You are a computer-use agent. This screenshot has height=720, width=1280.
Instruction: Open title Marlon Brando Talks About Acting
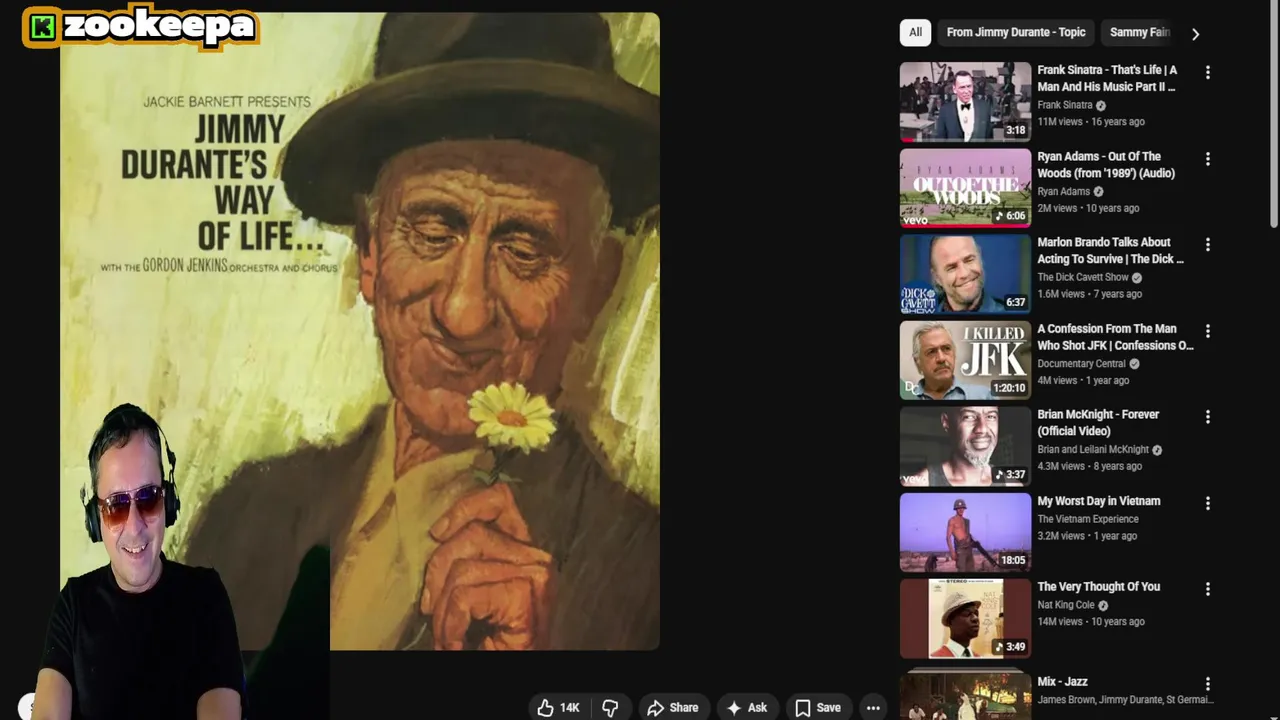(1110, 250)
